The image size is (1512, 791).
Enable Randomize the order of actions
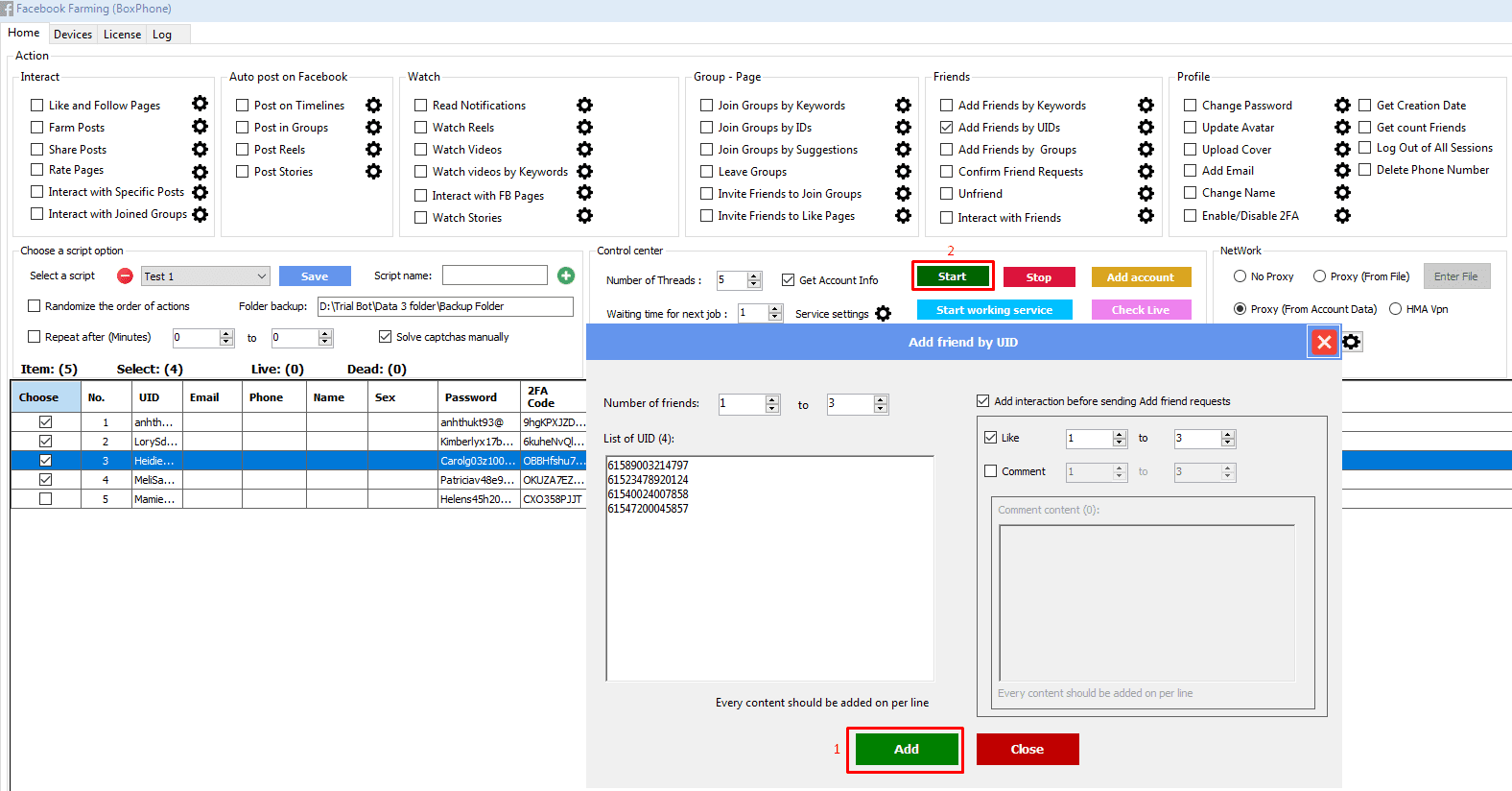35,306
